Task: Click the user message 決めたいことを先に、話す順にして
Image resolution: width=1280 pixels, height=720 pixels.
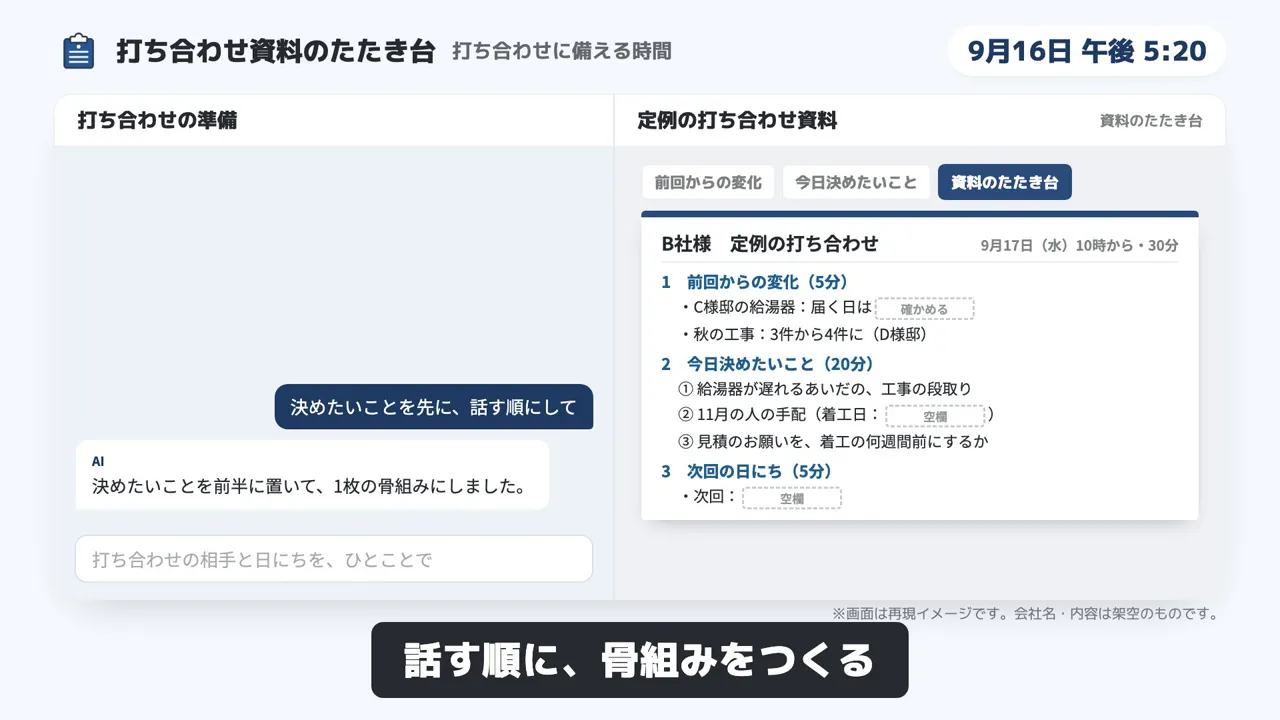Action: click(x=434, y=407)
